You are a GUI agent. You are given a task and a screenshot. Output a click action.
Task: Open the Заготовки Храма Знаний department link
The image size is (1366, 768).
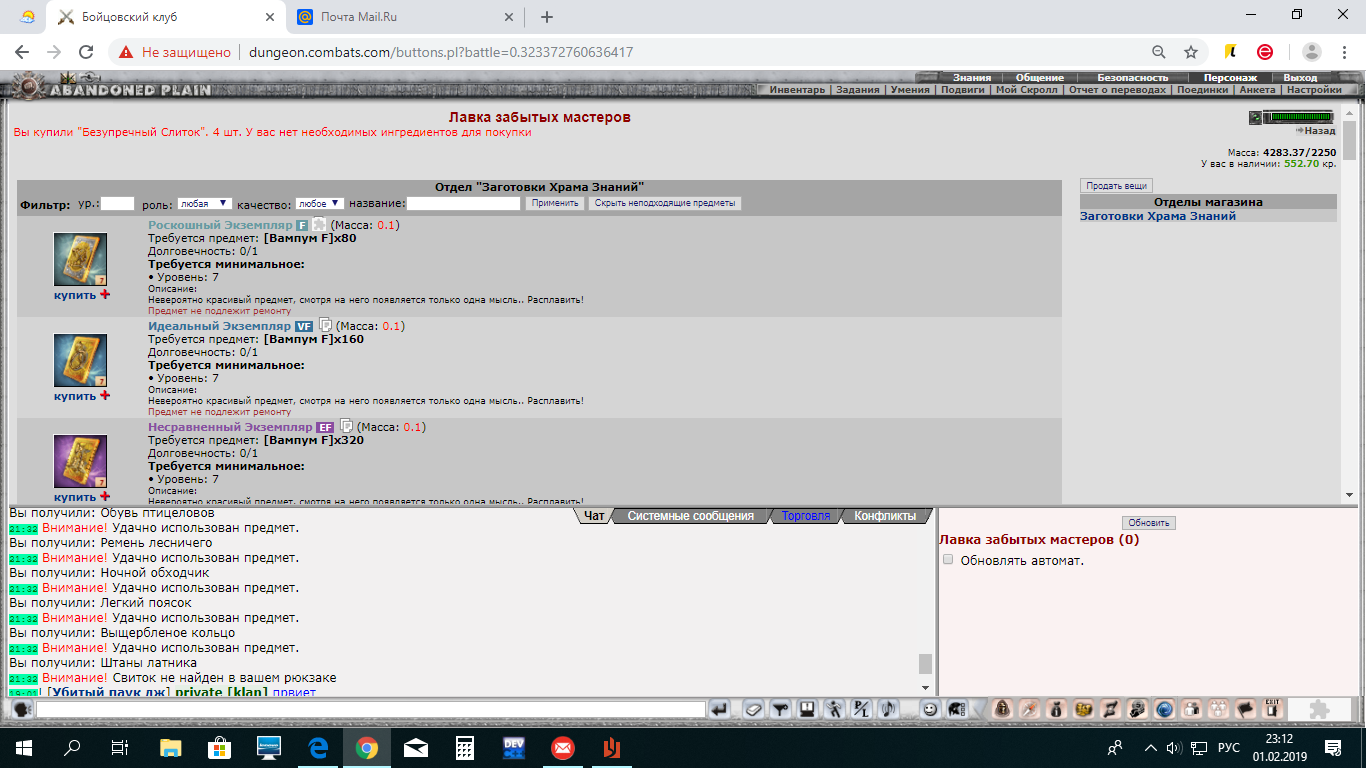1158,216
